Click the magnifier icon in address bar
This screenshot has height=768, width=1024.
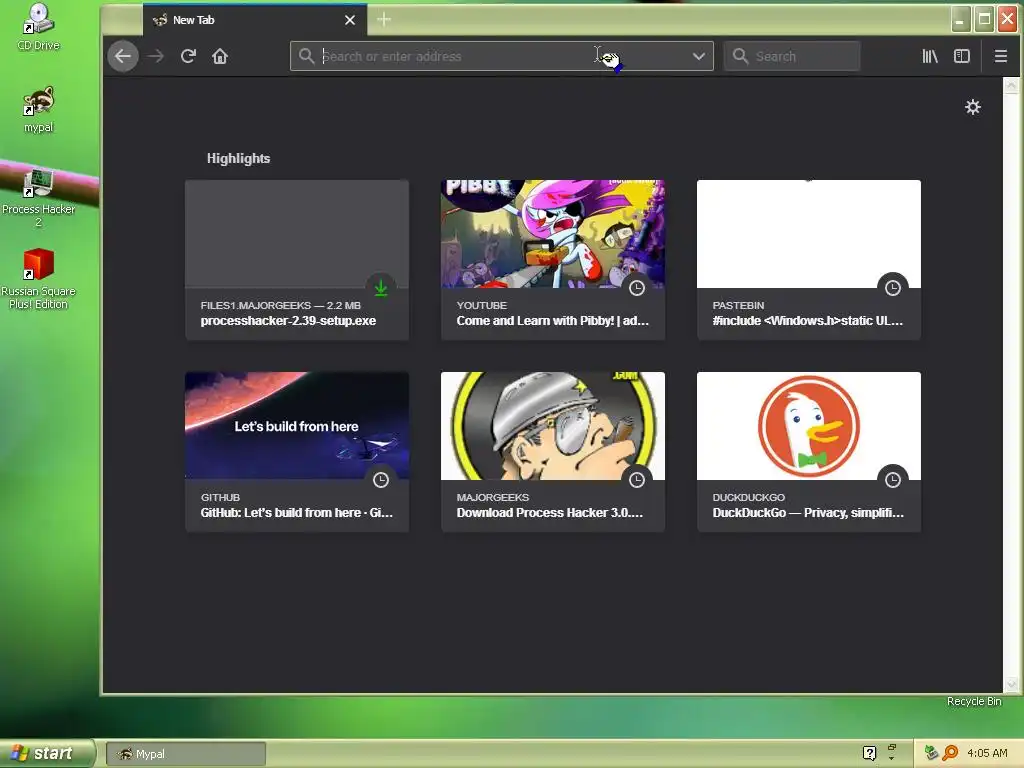pos(306,56)
